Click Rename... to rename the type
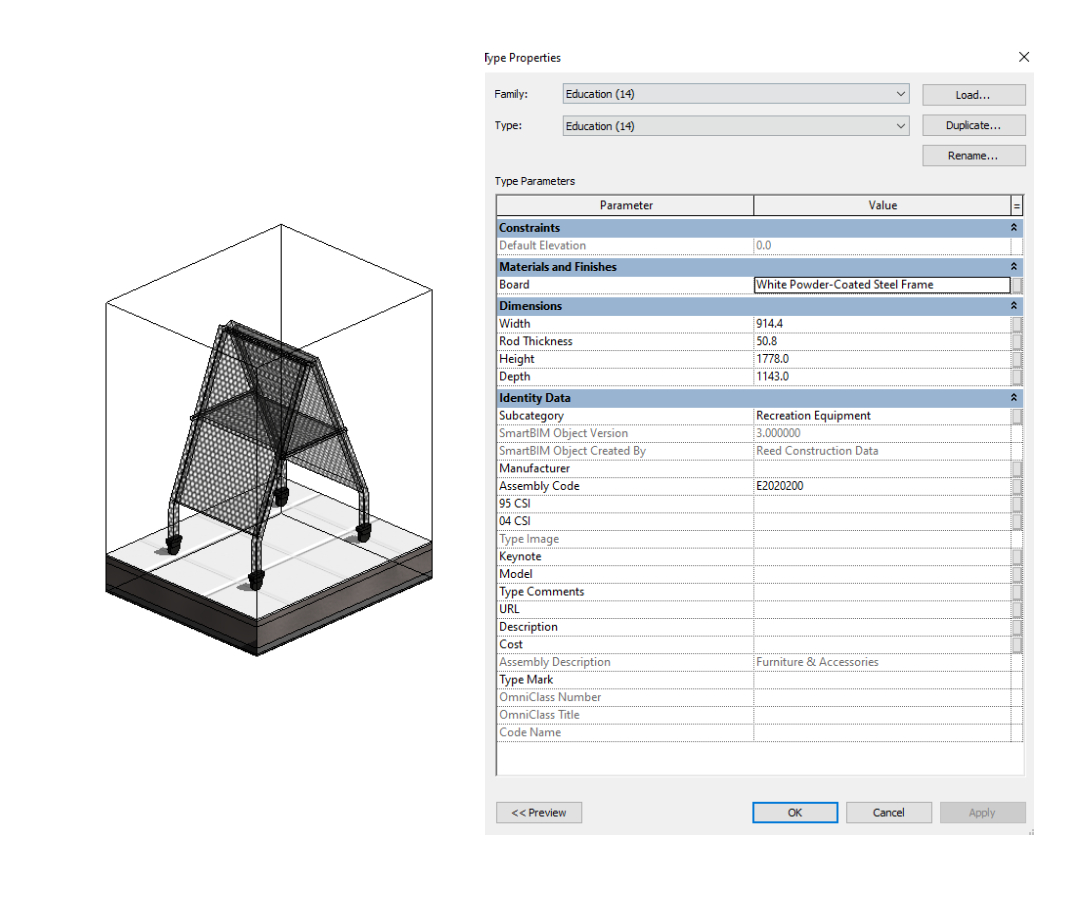The width and height of the screenshot is (1080, 924). (973, 156)
